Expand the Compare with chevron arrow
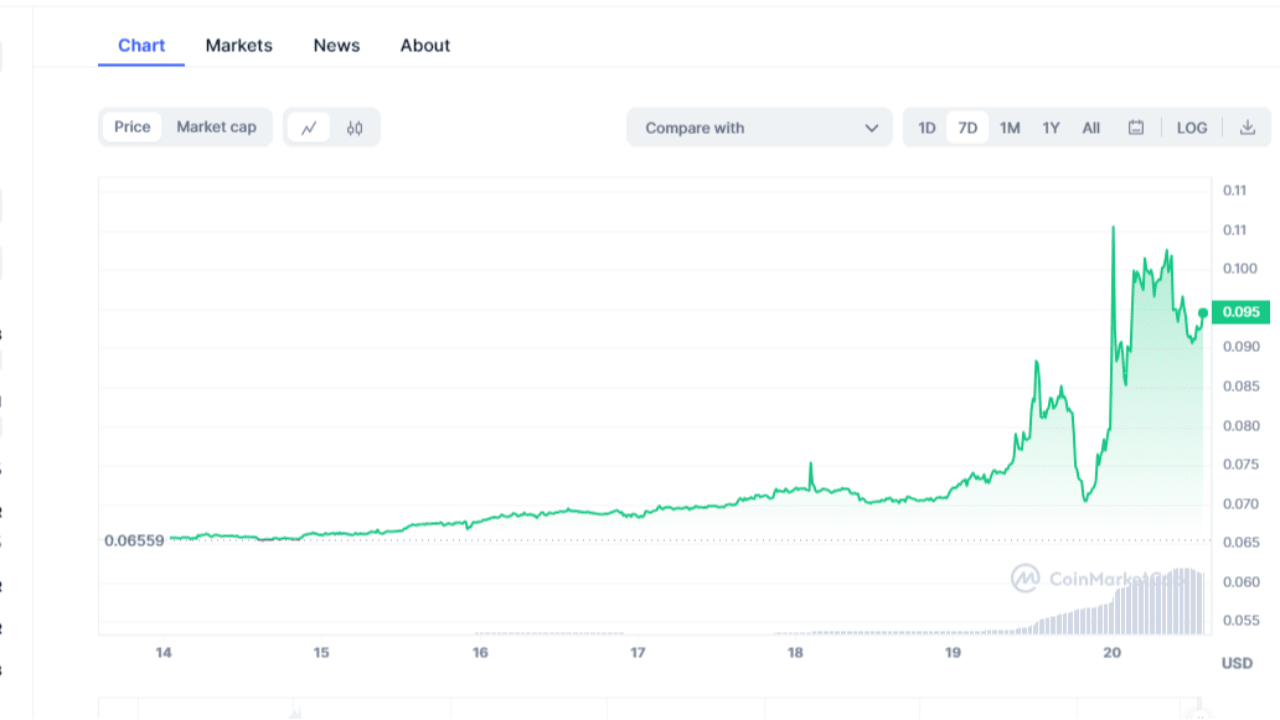Viewport: 1280px width, 720px height. pos(871,128)
